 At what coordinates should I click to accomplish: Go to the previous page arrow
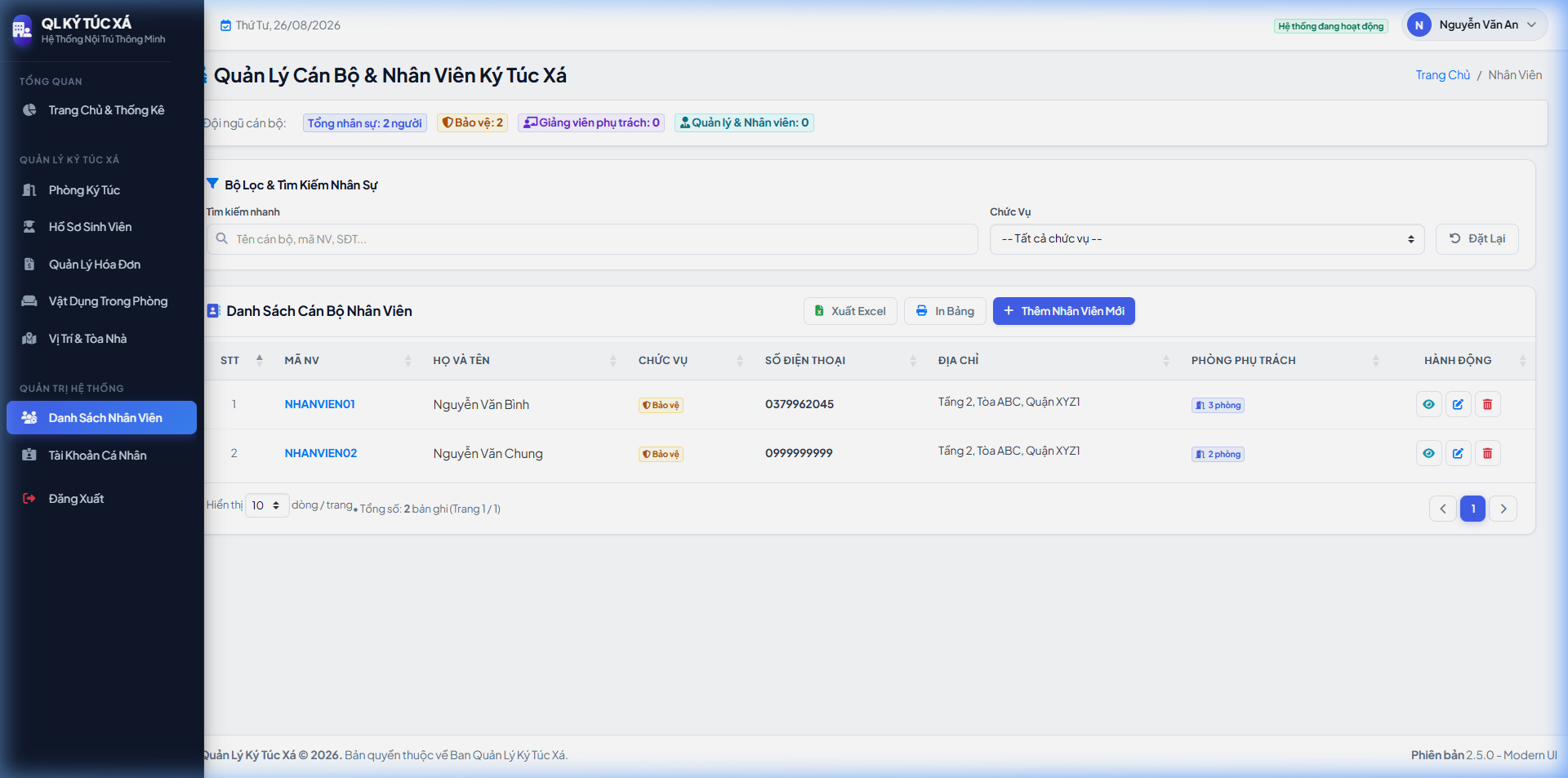(x=1442, y=509)
